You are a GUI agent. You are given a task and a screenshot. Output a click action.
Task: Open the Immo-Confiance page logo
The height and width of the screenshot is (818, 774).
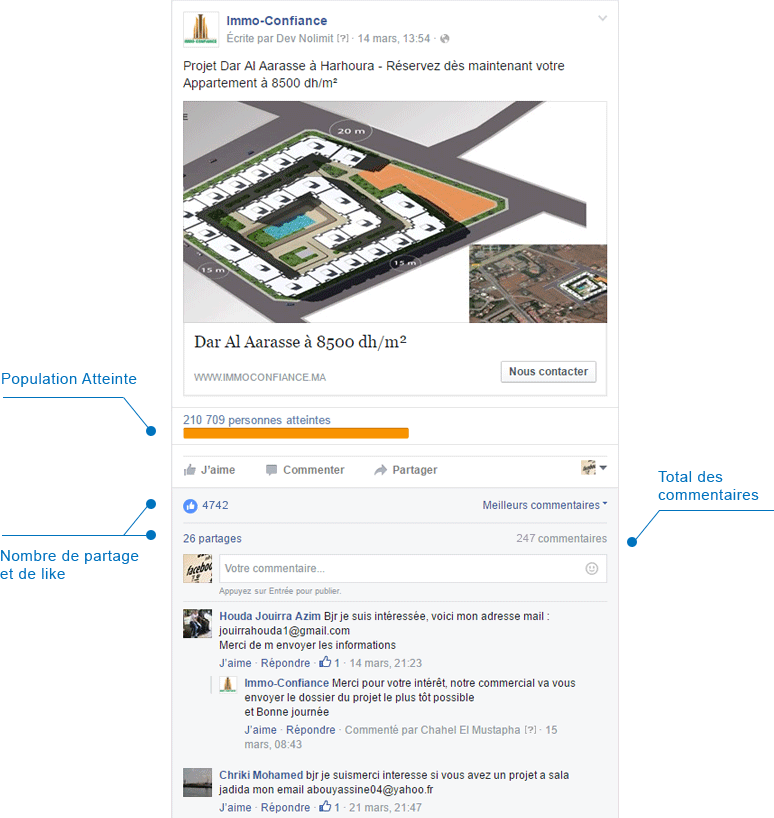click(201, 29)
